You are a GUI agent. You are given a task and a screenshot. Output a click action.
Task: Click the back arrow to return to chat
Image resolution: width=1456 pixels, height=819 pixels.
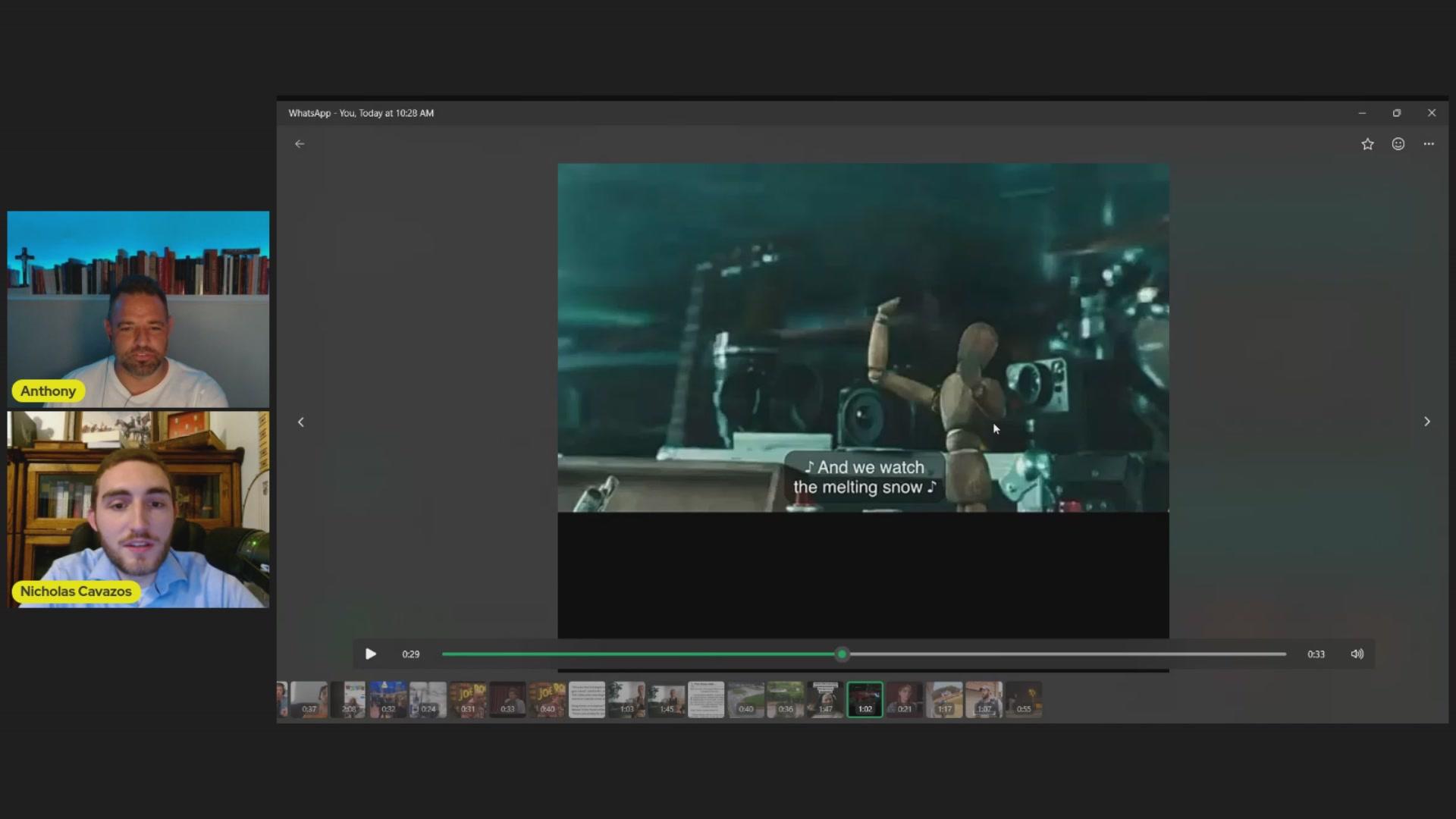pyautogui.click(x=300, y=143)
